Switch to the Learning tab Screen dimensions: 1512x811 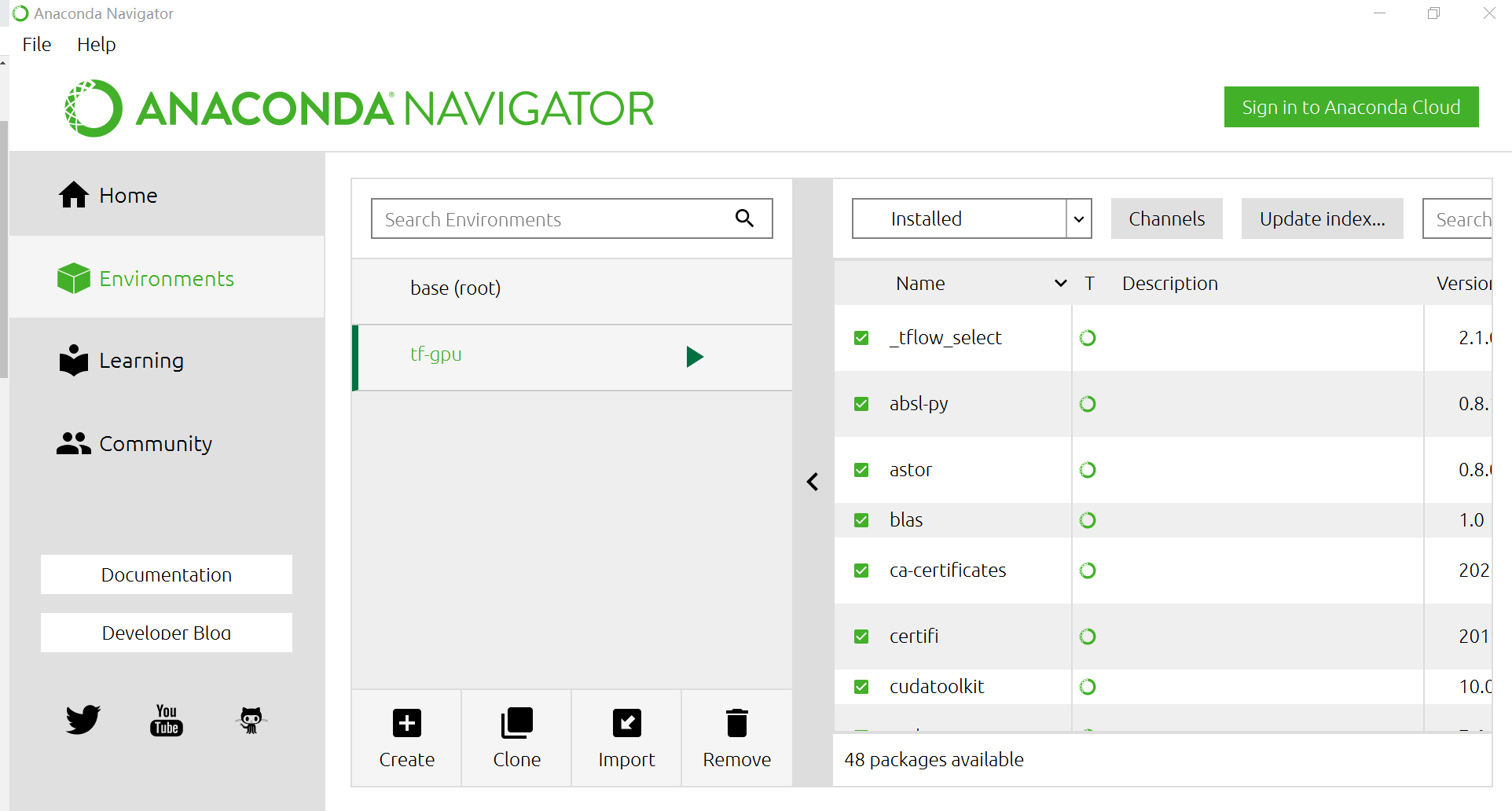click(x=167, y=360)
